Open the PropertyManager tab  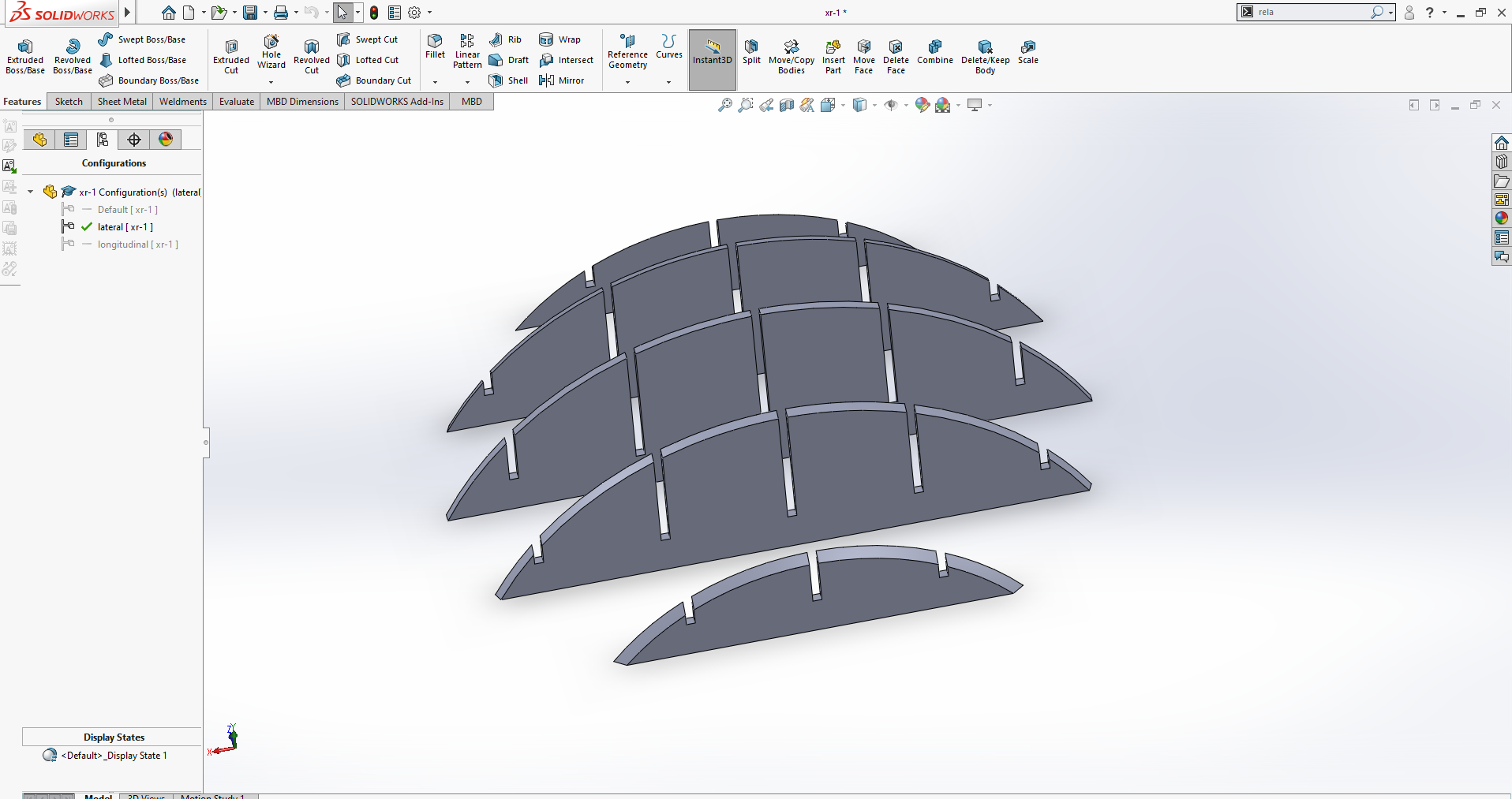pyautogui.click(x=71, y=140)
